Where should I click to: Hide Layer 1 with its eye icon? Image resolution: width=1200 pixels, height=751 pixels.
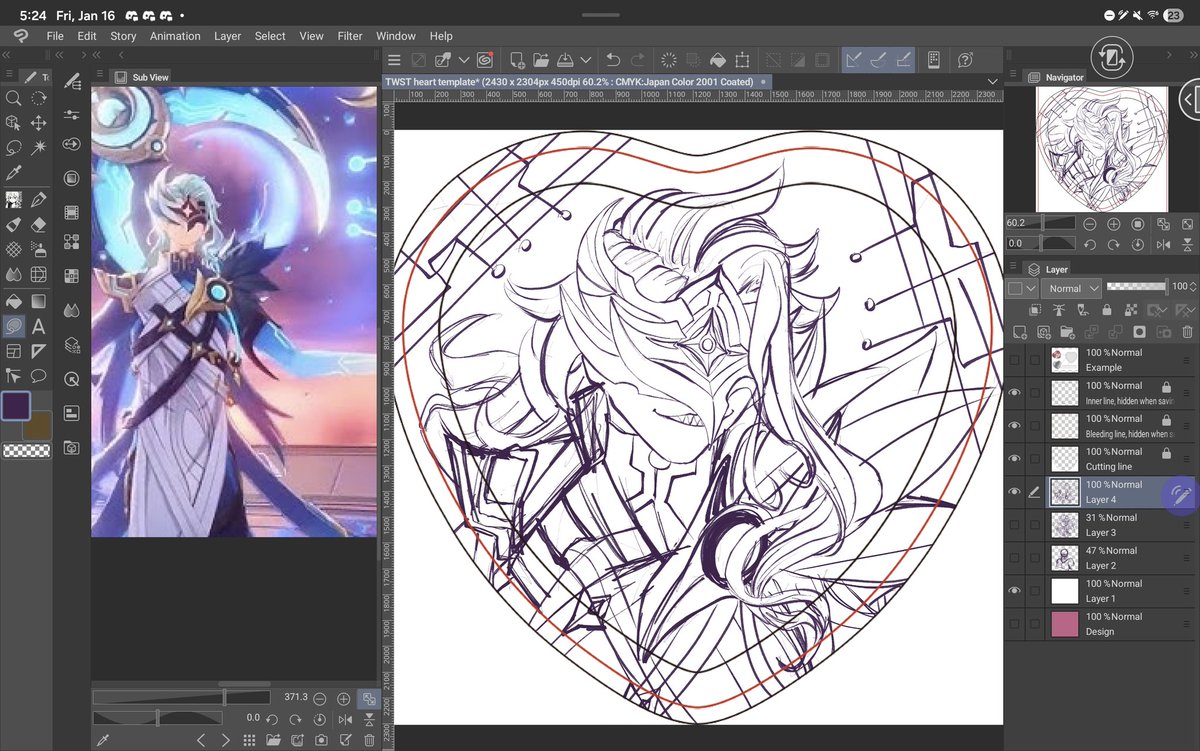pos(1015,591)
